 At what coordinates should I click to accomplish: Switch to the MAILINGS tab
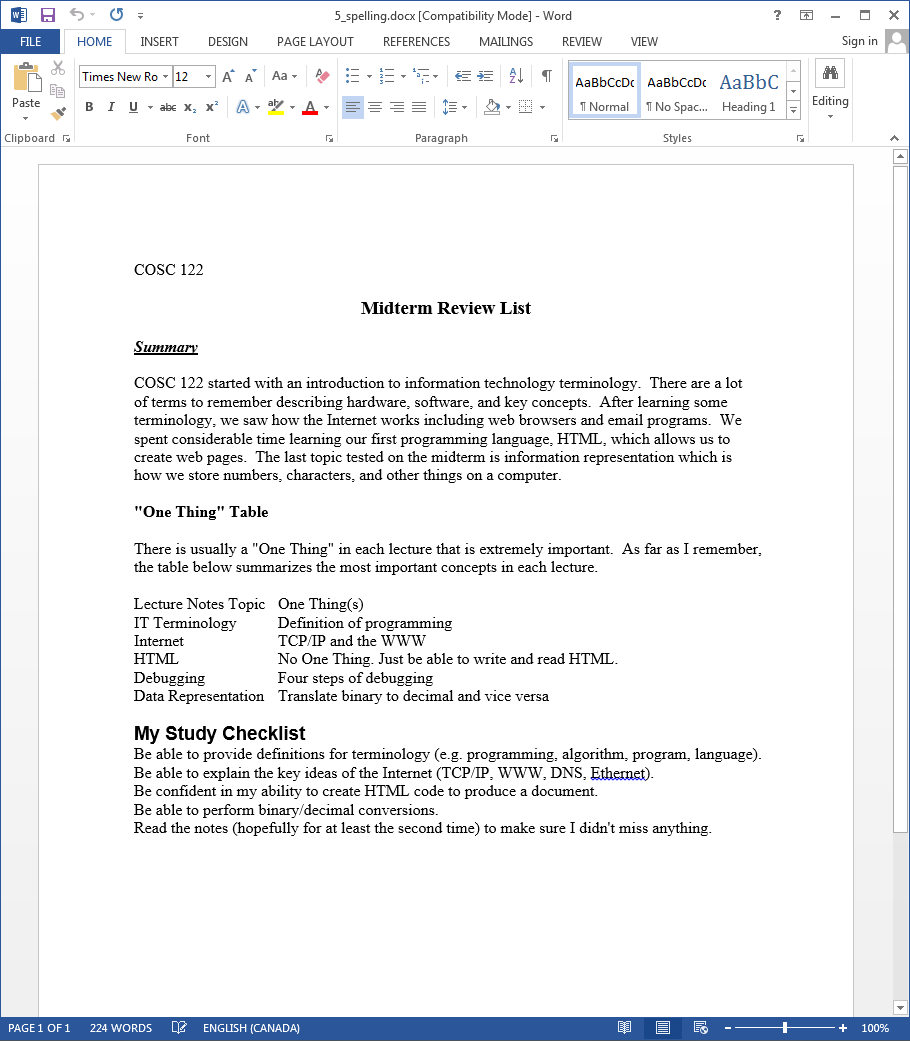pyautogui.click(x=506, y=42)
